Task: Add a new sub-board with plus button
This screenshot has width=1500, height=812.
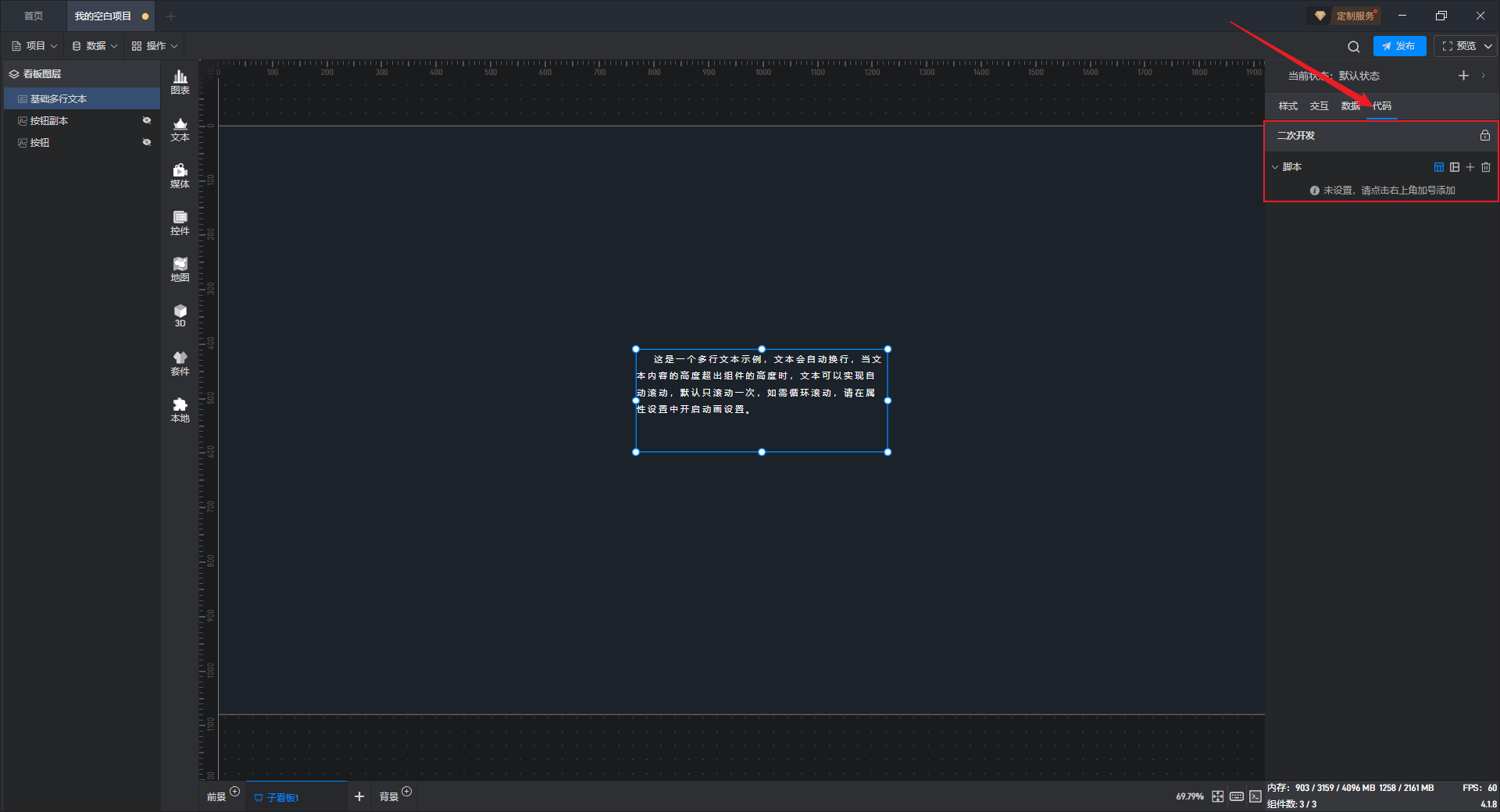Action: 359,796
